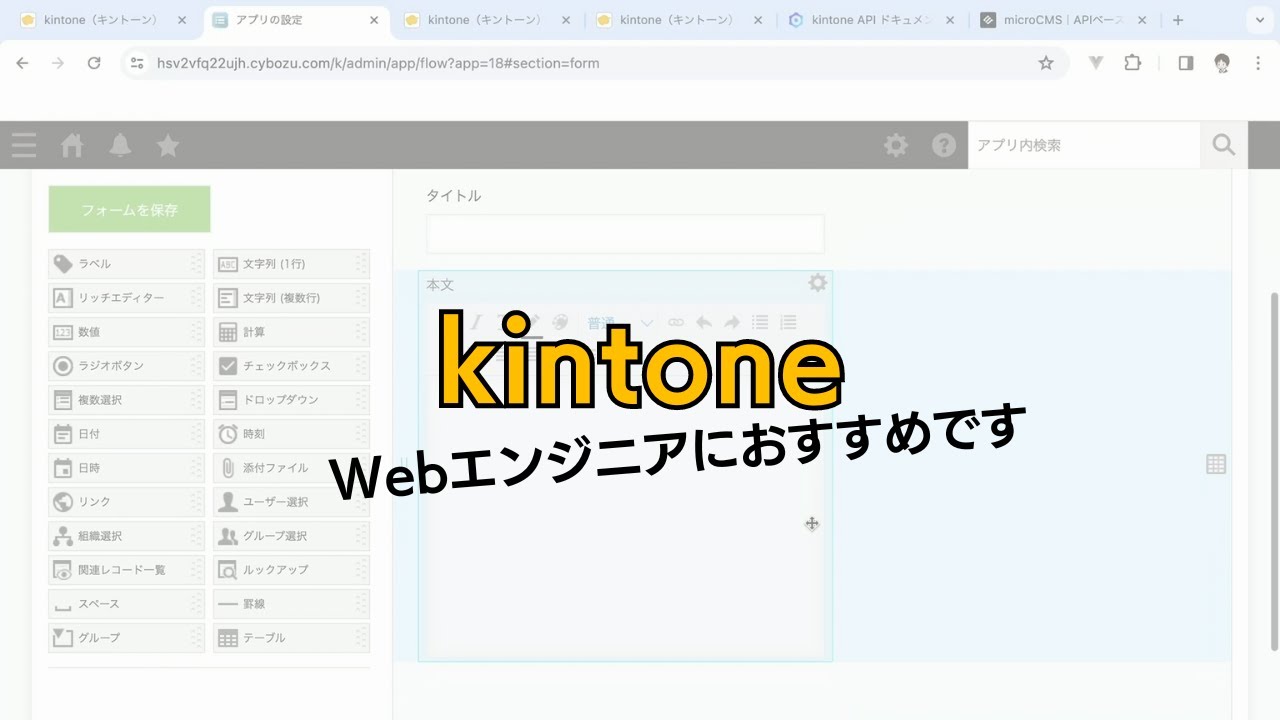Bookmark this page with star icon
This screenshot has height=720, width=1280.
point(1046,63)
